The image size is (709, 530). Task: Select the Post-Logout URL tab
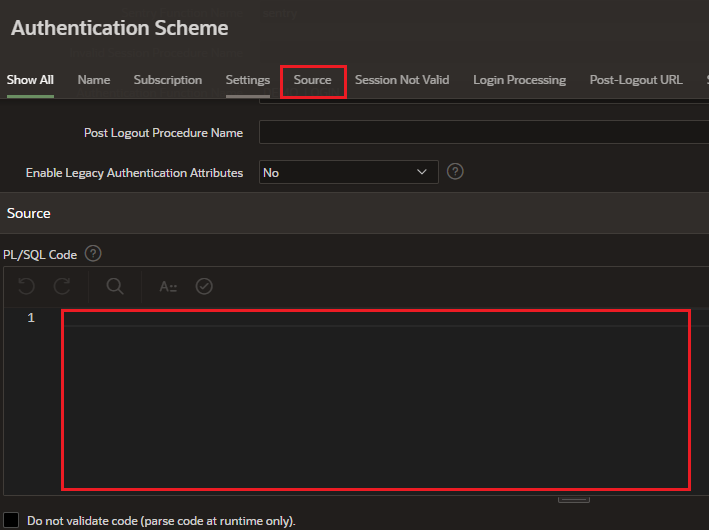(636, 80)
